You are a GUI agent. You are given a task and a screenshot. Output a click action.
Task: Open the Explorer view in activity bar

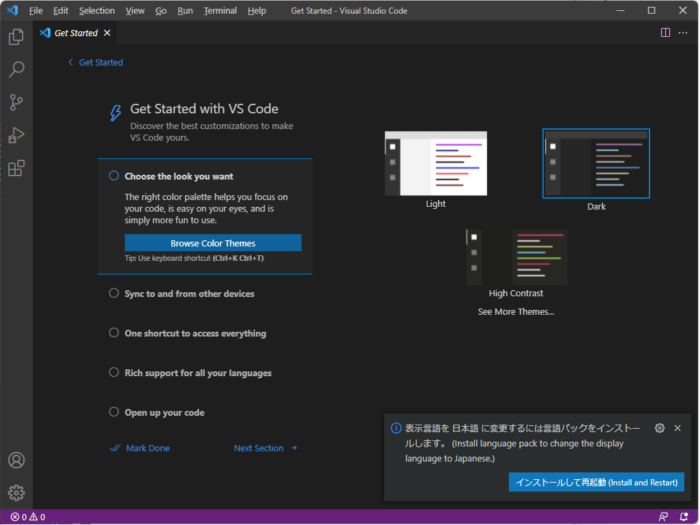click(16, 37)
